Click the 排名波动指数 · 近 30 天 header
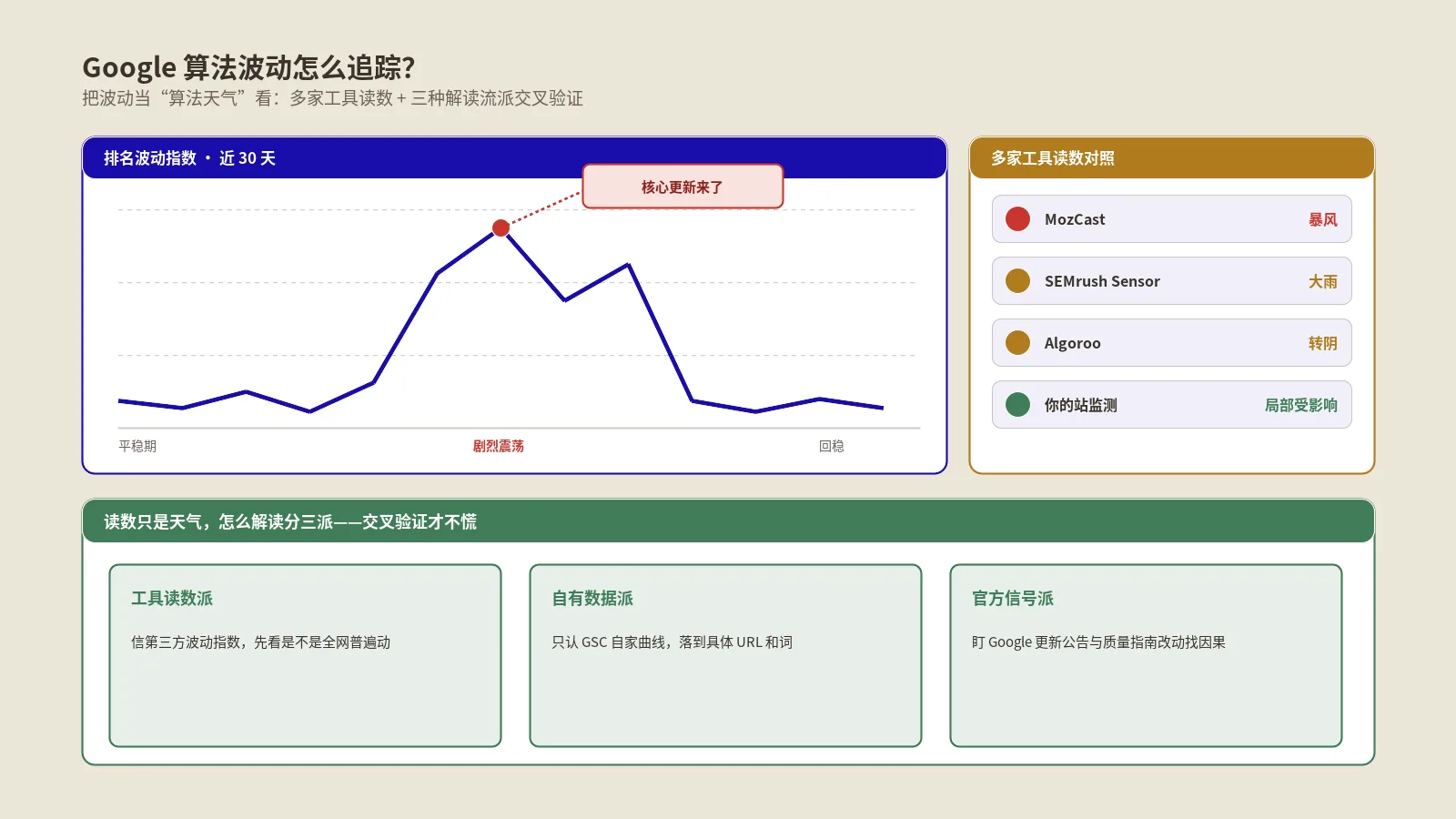Viewport: 1456px width, 819px height. click(514, 158)
